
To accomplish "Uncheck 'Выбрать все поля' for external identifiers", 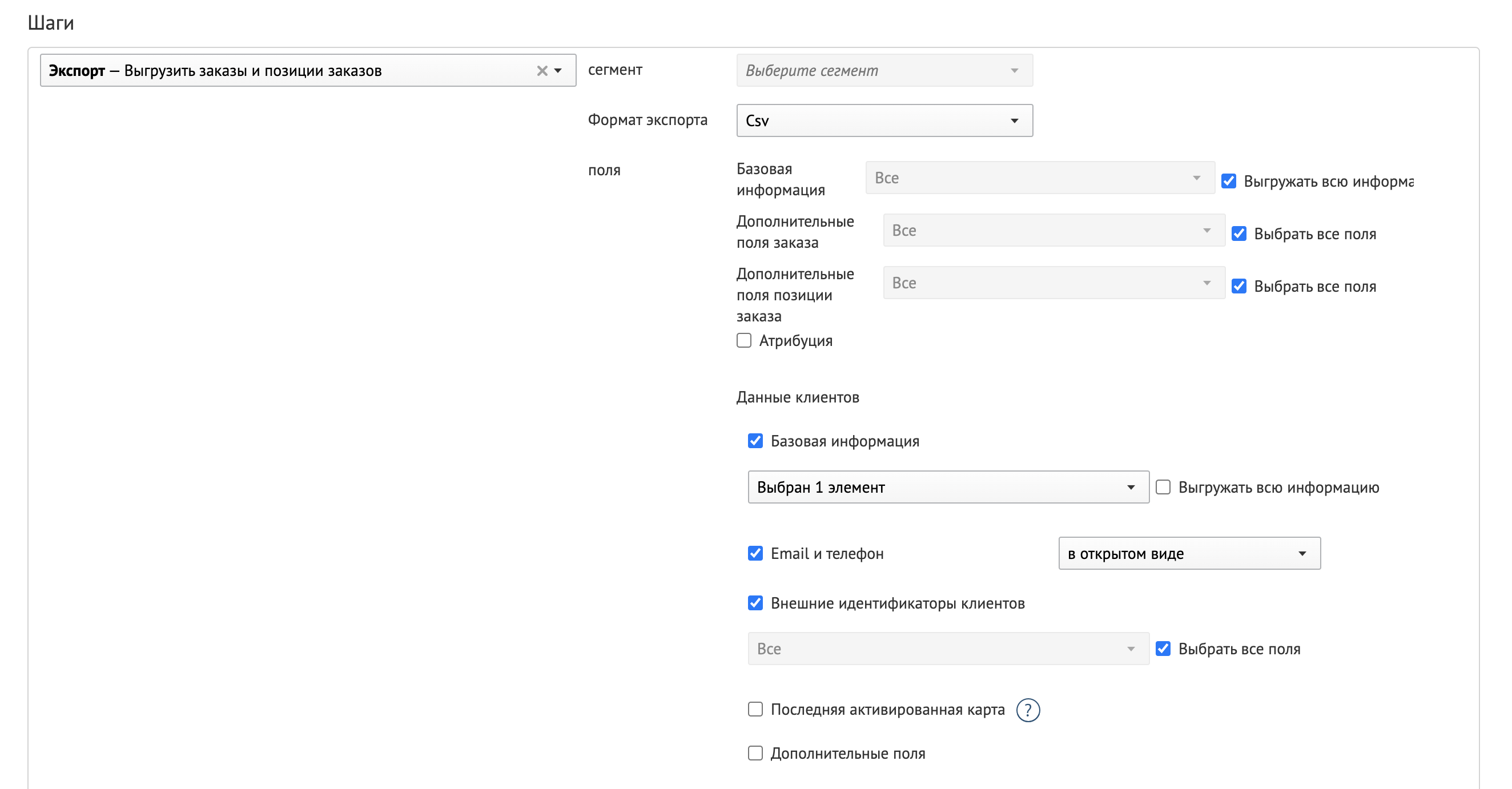I will coord(1163,649).
